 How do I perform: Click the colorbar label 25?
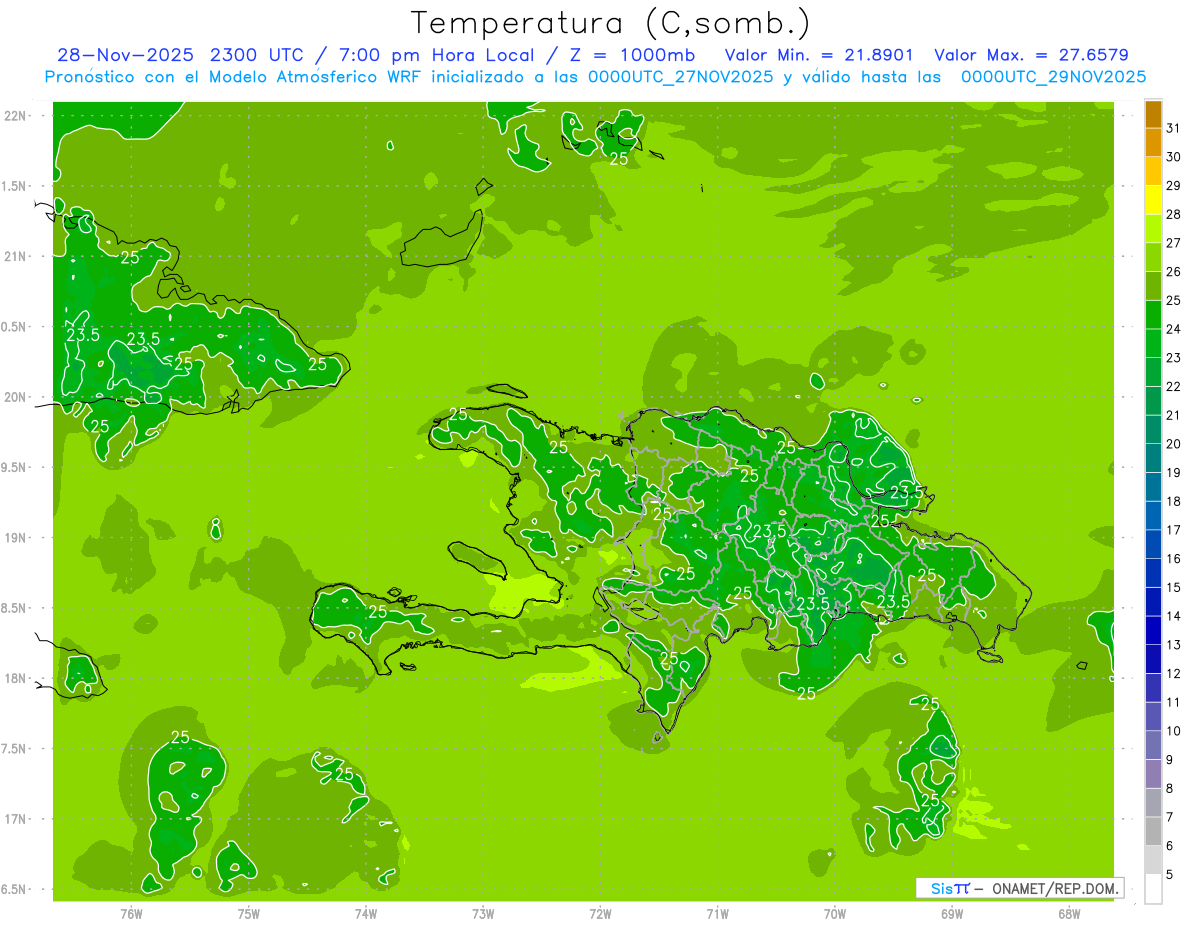[x=1173, y=300]
